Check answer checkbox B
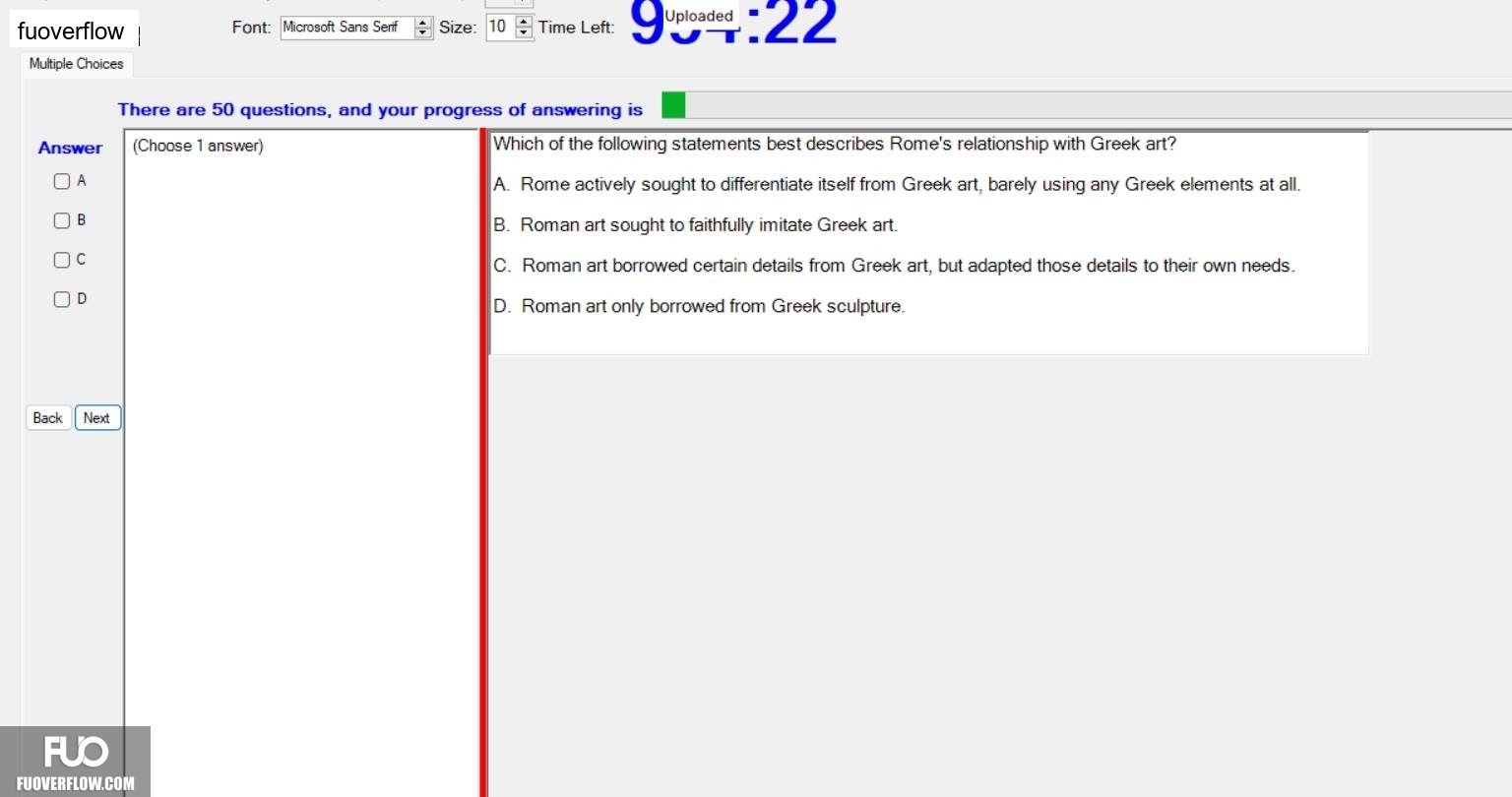The width and height of the screenshot is (1512, 797). point(61,220)
